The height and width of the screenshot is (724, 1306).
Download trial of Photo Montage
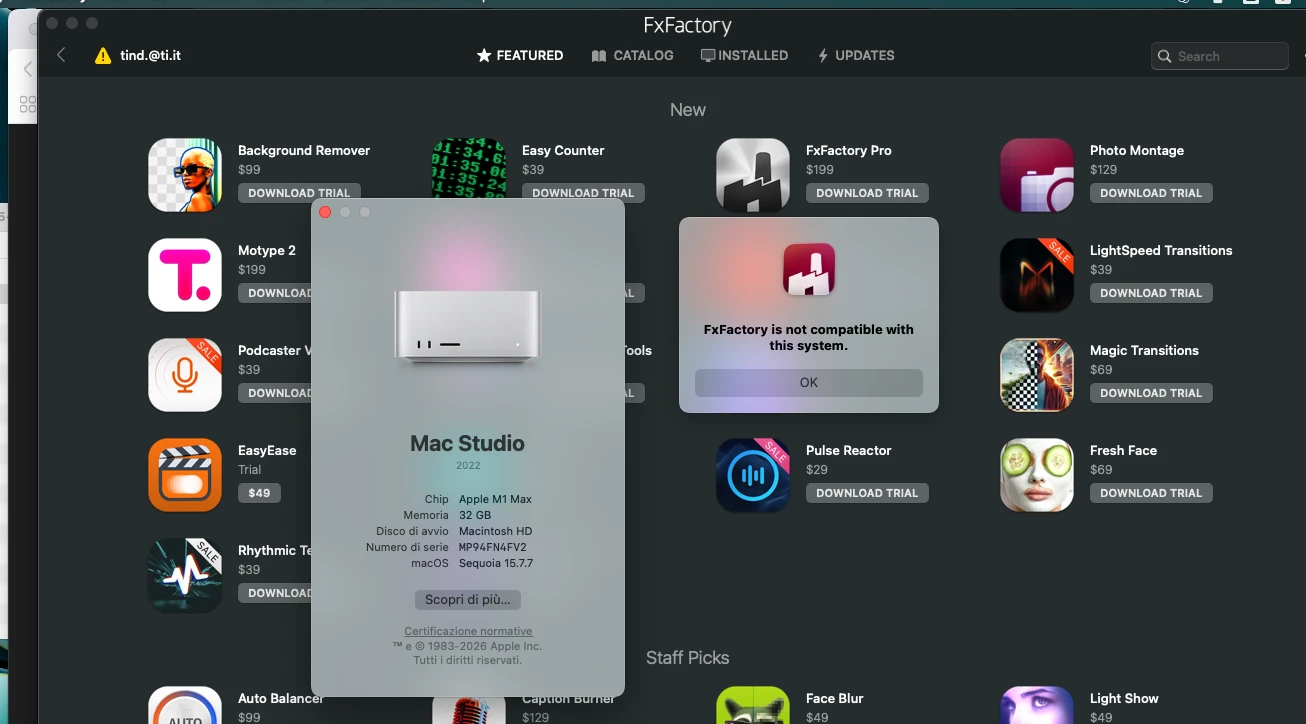point(1151,193)
